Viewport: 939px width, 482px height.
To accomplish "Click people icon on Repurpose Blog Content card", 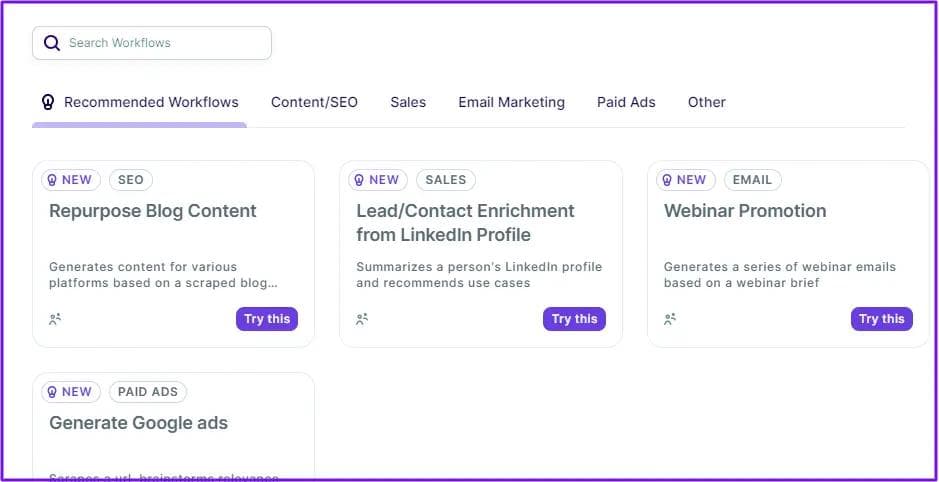I will [55, 319].
